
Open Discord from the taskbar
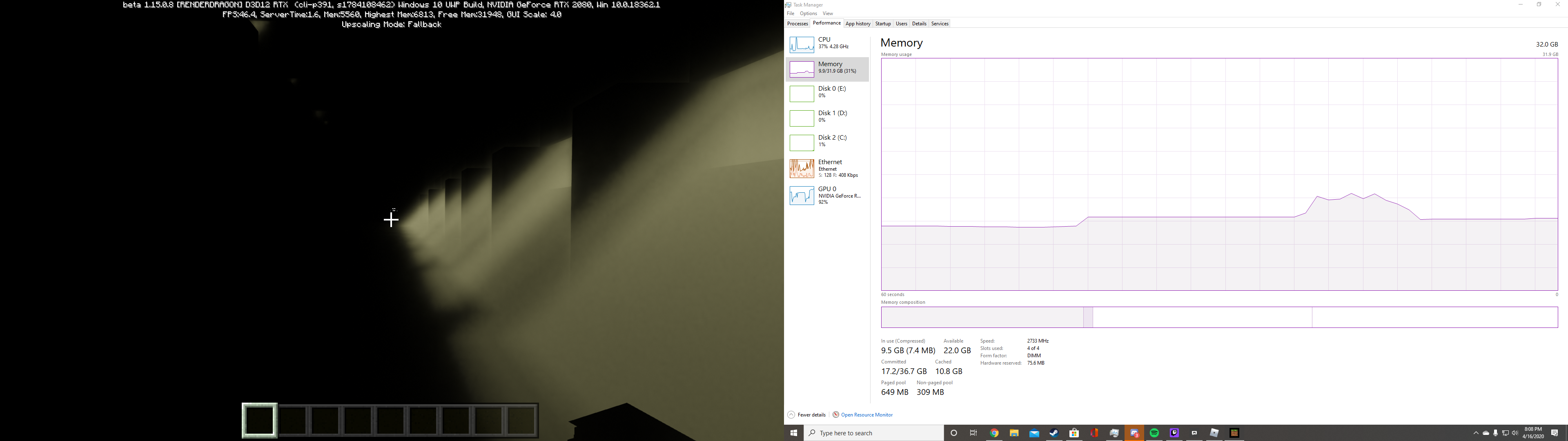point(1134,433)
